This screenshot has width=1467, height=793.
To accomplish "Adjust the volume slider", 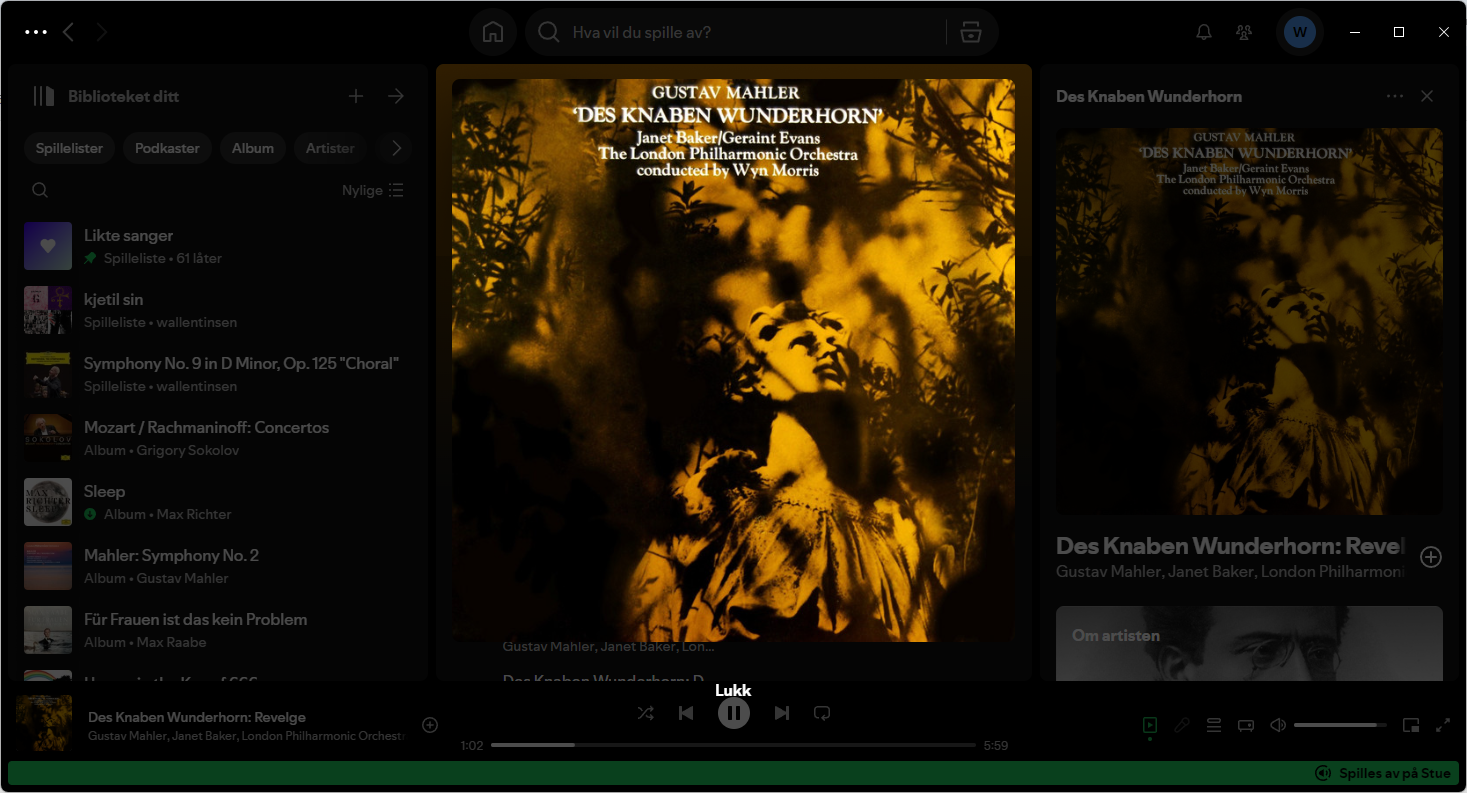I will coord(1340,725).
